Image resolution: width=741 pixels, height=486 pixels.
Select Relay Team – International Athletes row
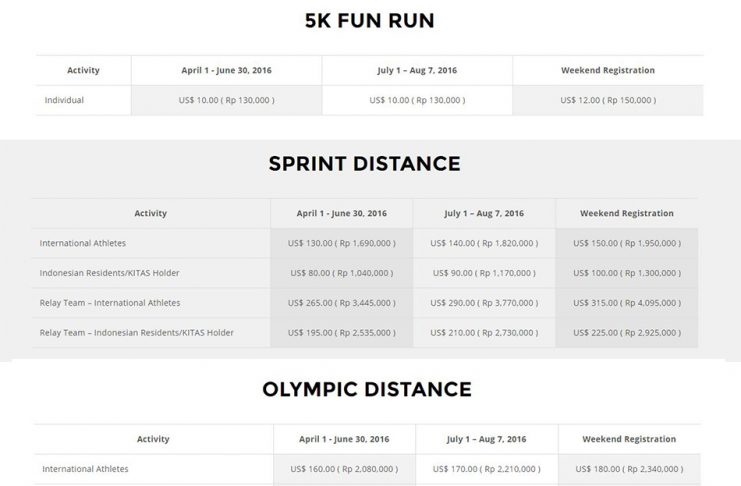pos(110,302)
